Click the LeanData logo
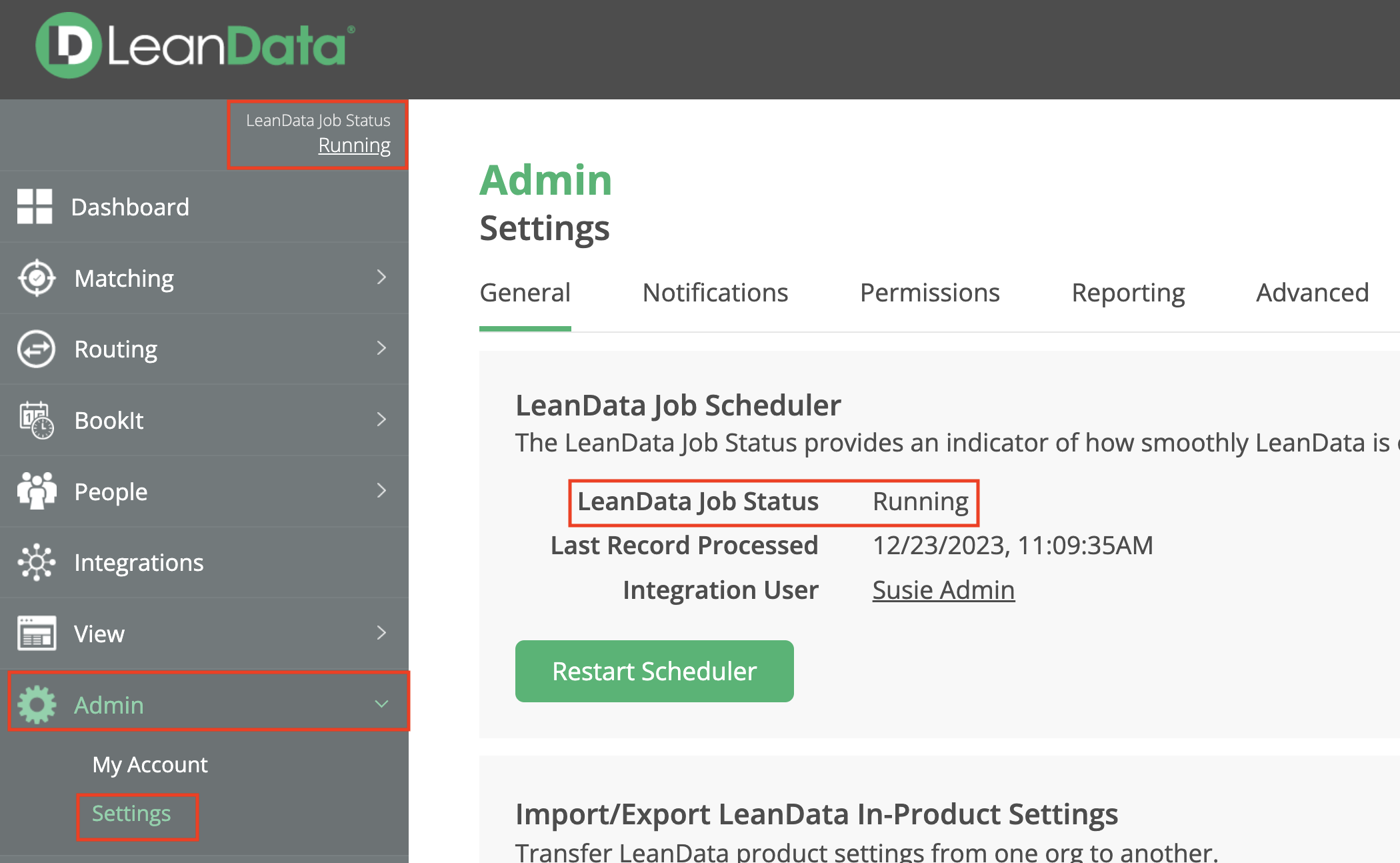Image resolution: width=1400 pixels, height=863 pixels. (195, 45)
